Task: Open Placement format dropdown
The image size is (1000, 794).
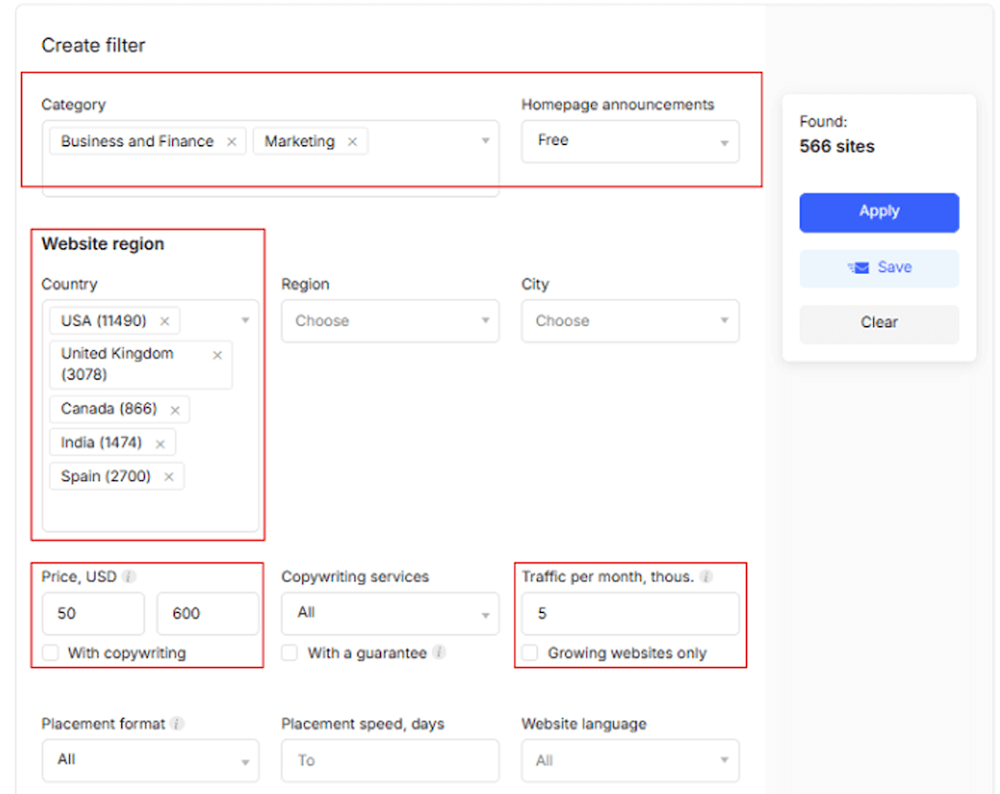Action: (151, 760)
